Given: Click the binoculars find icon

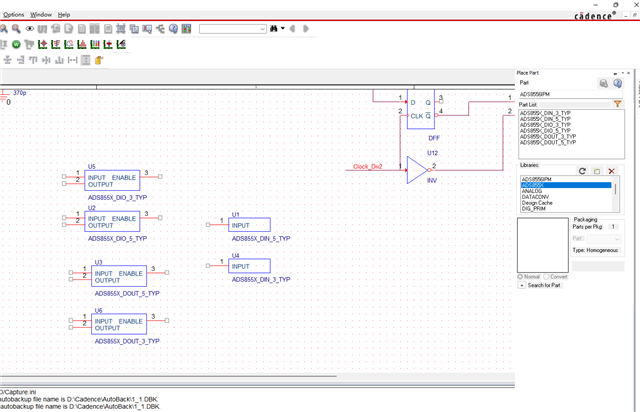Looking at the screenshot, I should pyautogui.click(x=274, y=29).
